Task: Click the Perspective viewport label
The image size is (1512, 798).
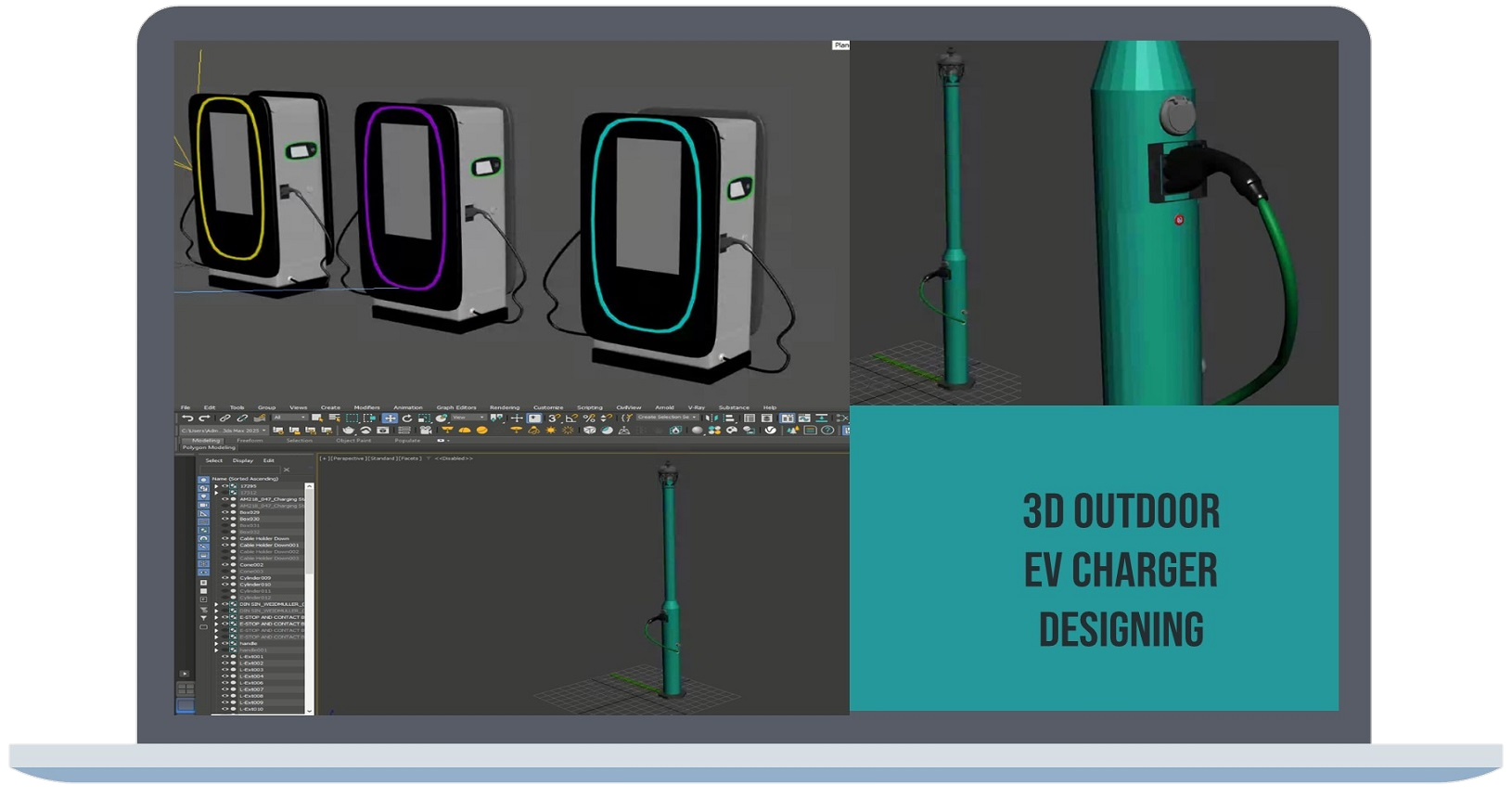Action: pos(348,458)
